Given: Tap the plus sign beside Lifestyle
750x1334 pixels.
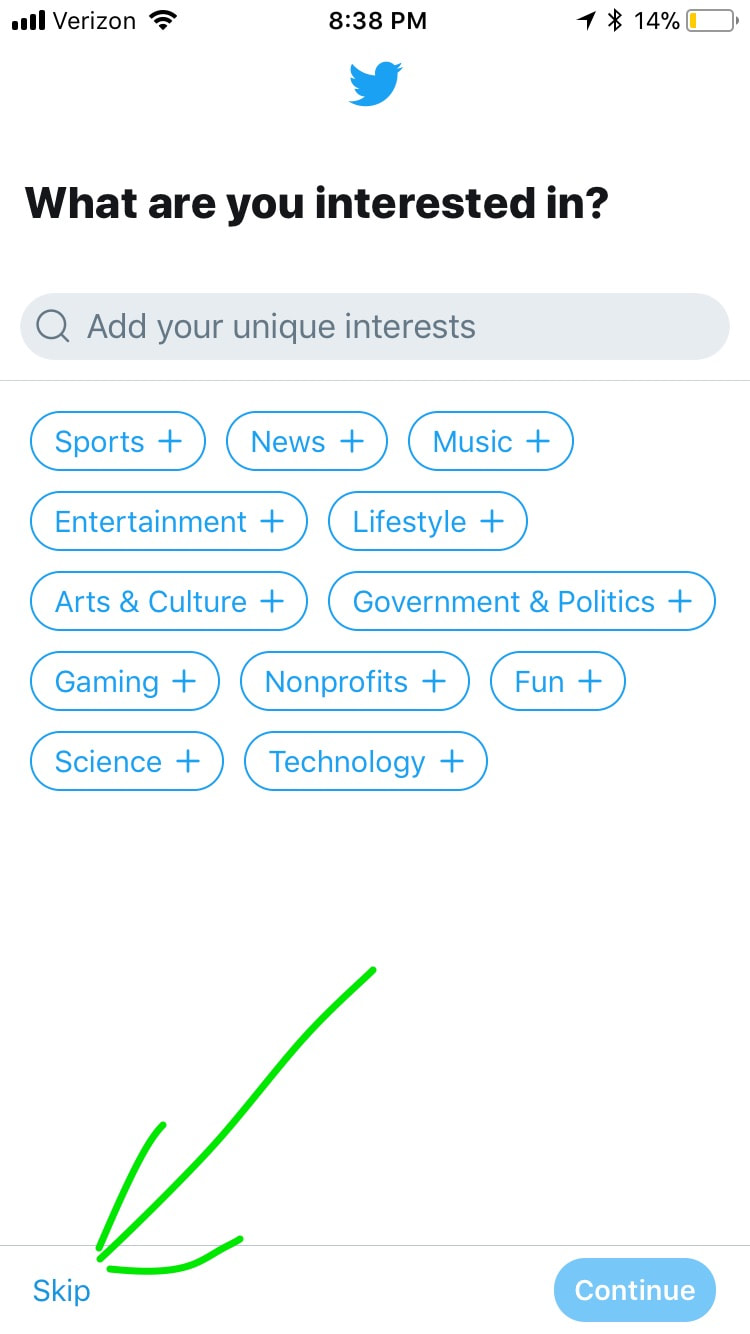Looking at the screenshot, I should [x=491, y=521].
